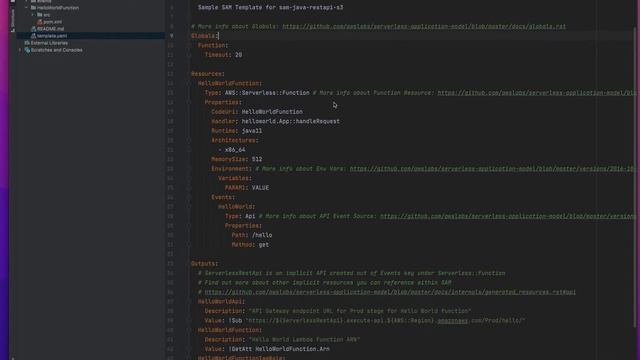
Task: Open the Globals documentation GitHub link
Action: coord(424,27)
